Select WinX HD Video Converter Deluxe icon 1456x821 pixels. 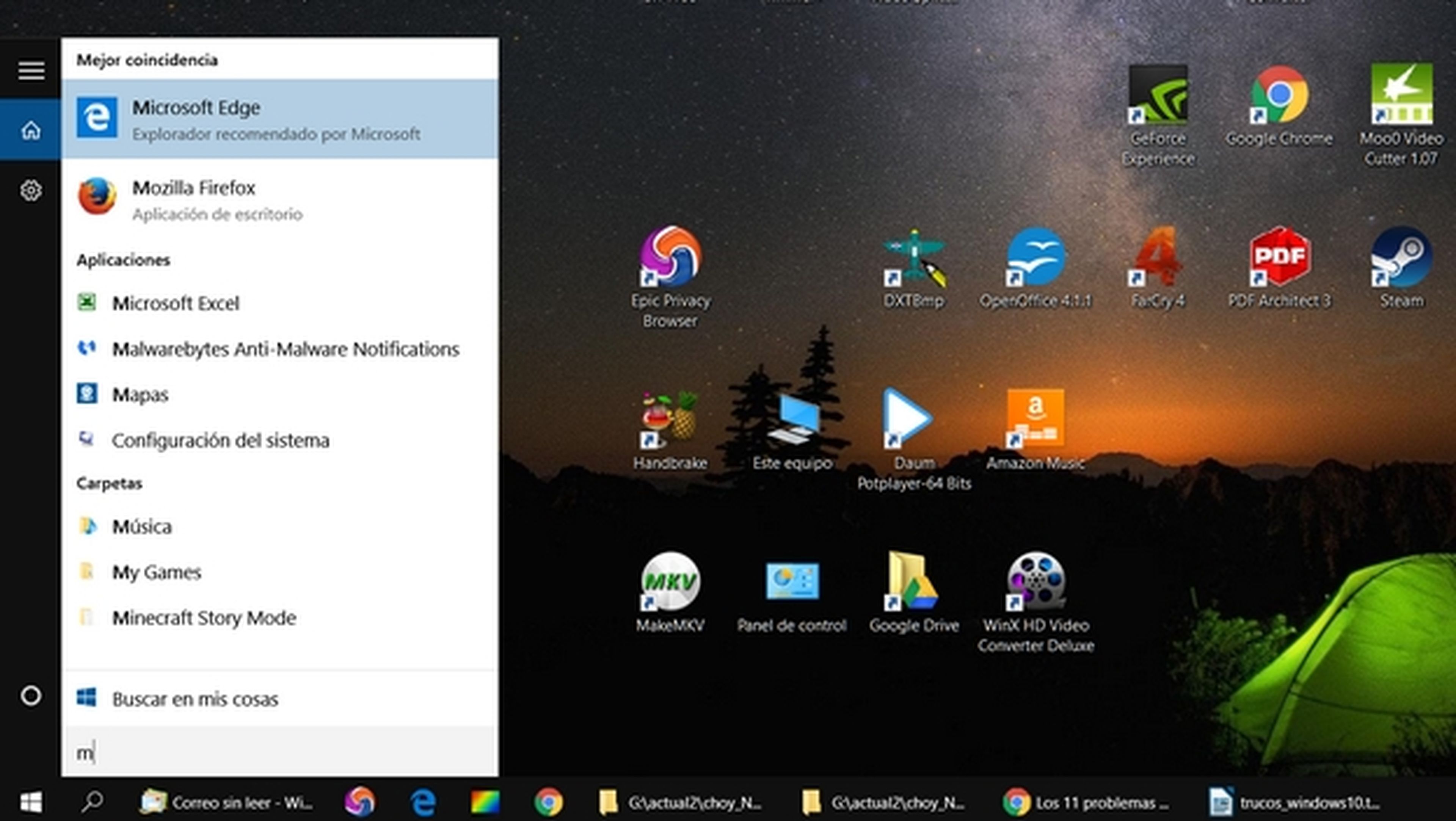point(1036,602)
